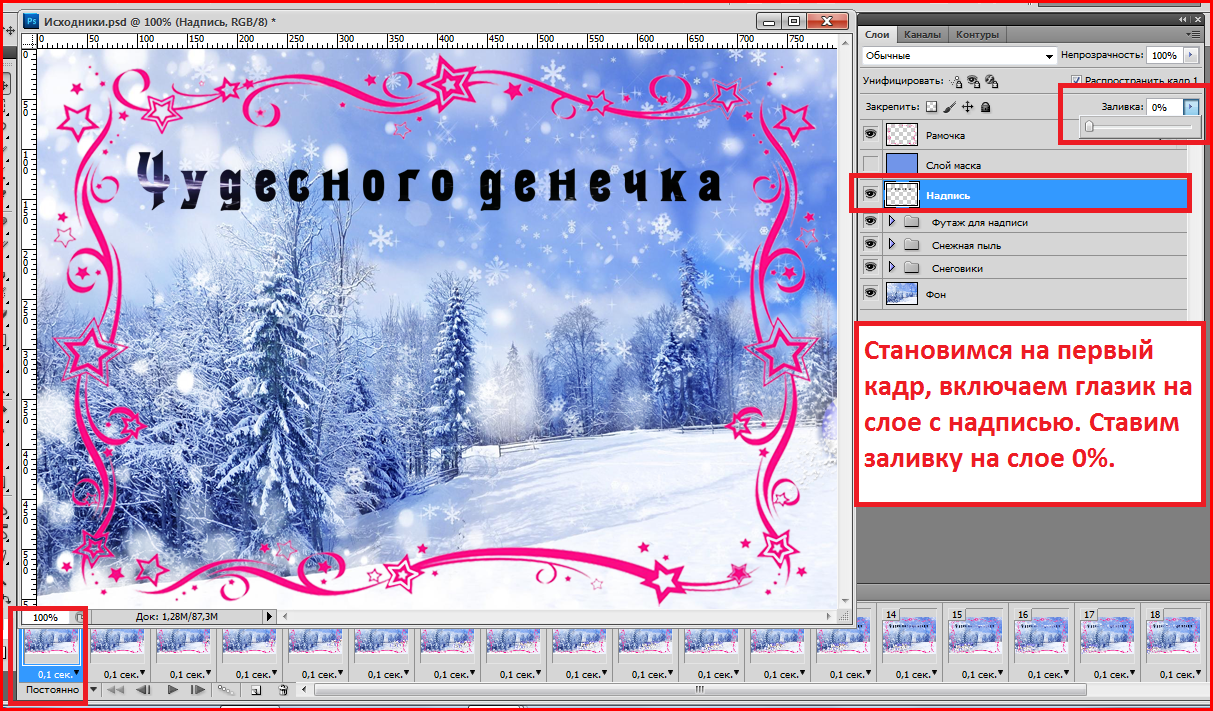1213x711 pixels.
Task: Click status bar preview icon beside 100% zoom
Action: click(78, 618)
